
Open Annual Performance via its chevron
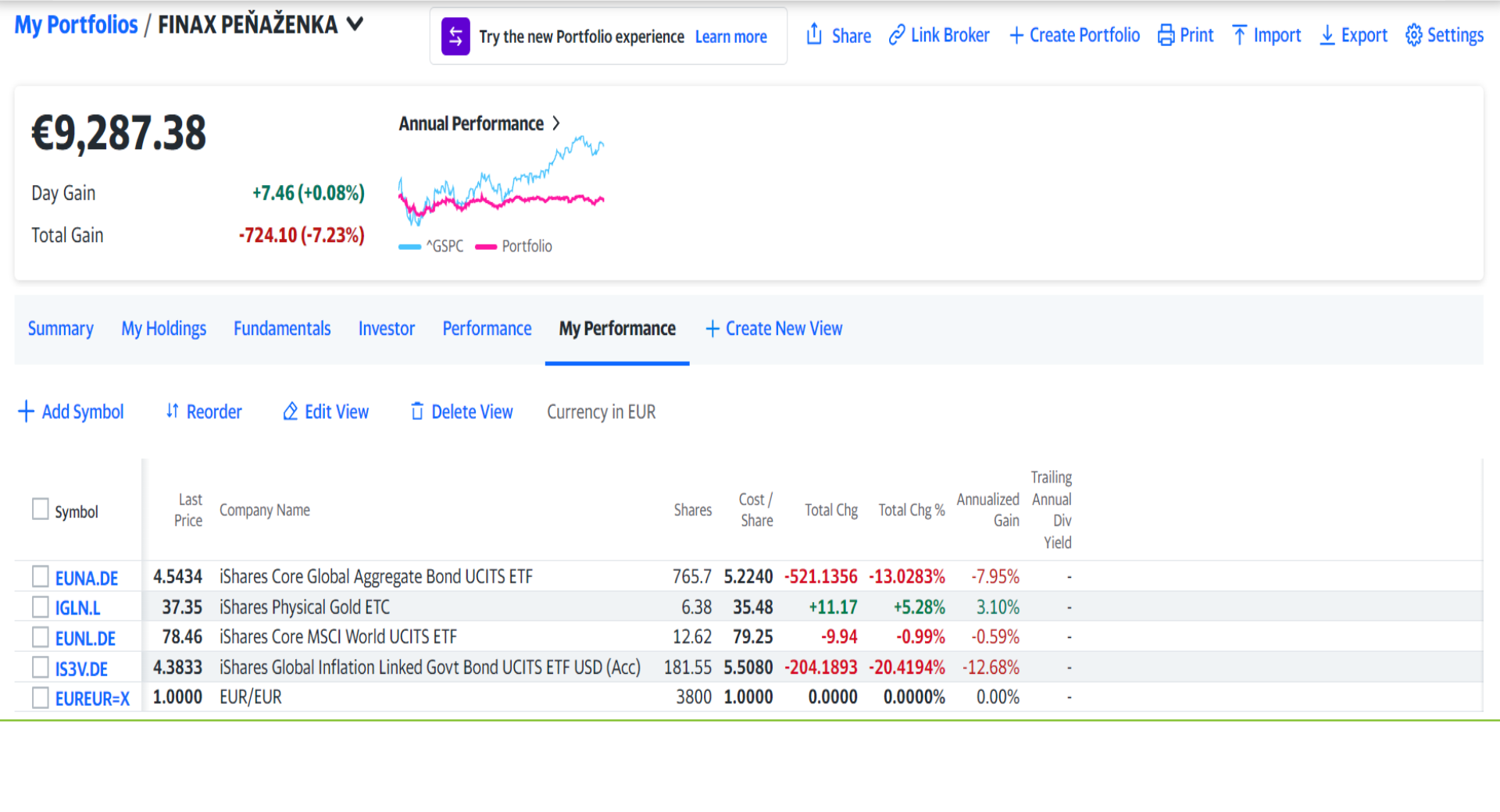(x=556, y=123)
